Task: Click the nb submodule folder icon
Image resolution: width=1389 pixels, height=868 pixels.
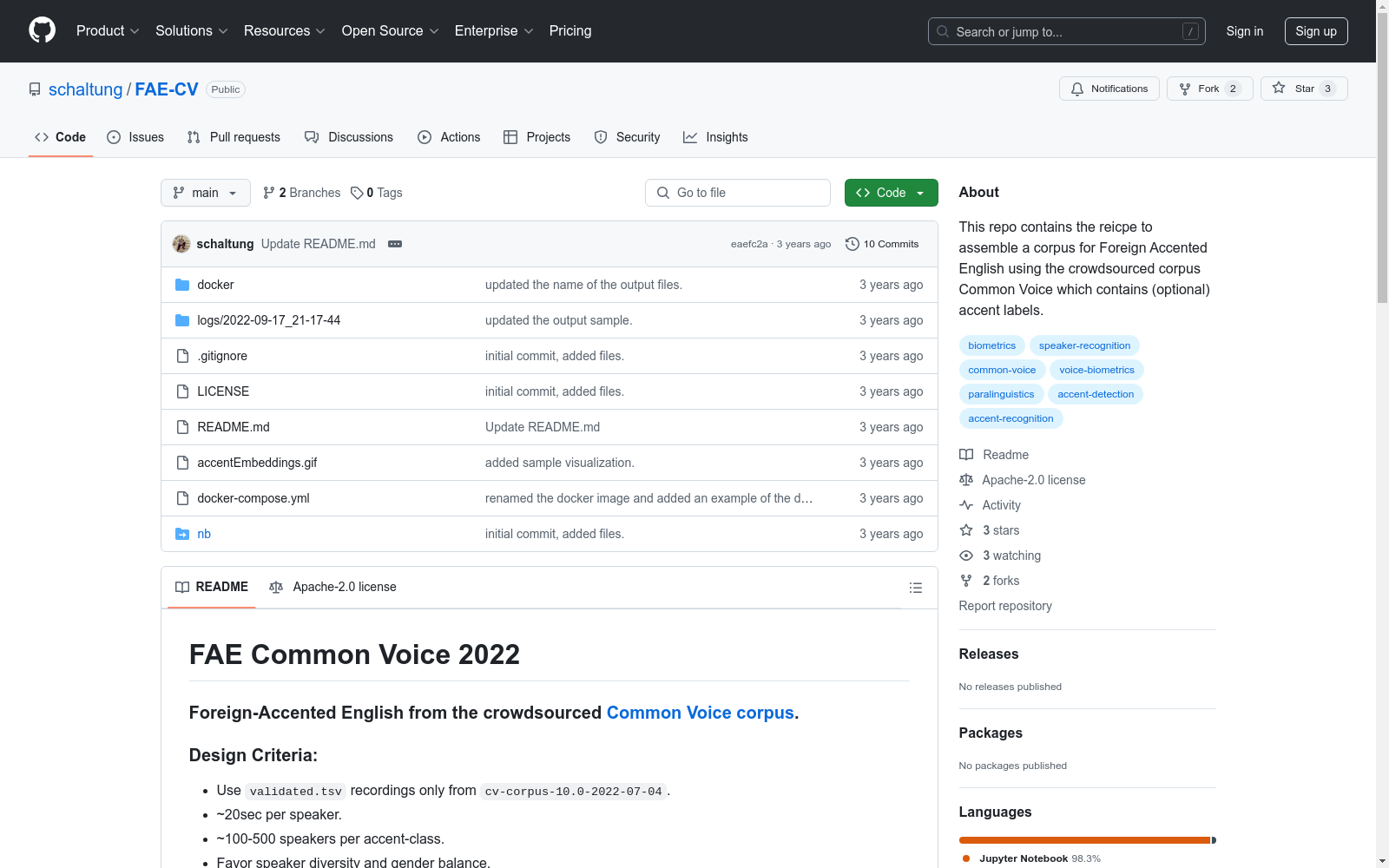Action: [182, 534]
